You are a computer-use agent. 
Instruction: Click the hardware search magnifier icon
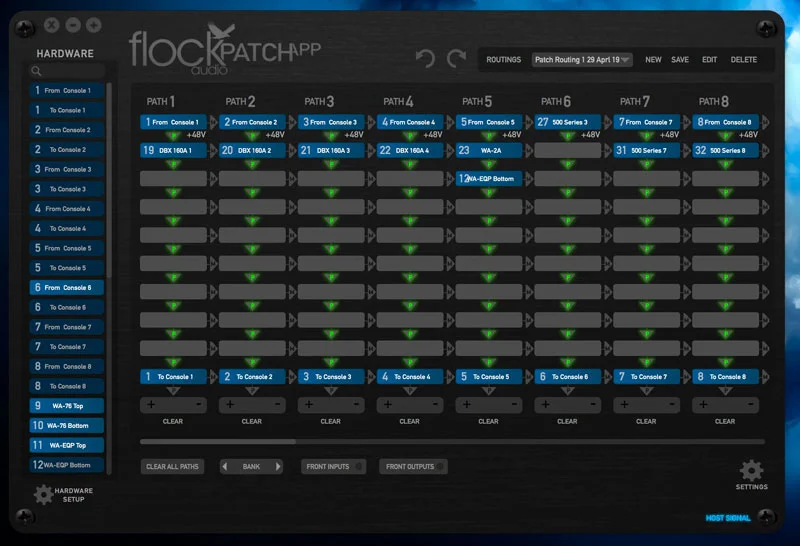coord(36,71)
